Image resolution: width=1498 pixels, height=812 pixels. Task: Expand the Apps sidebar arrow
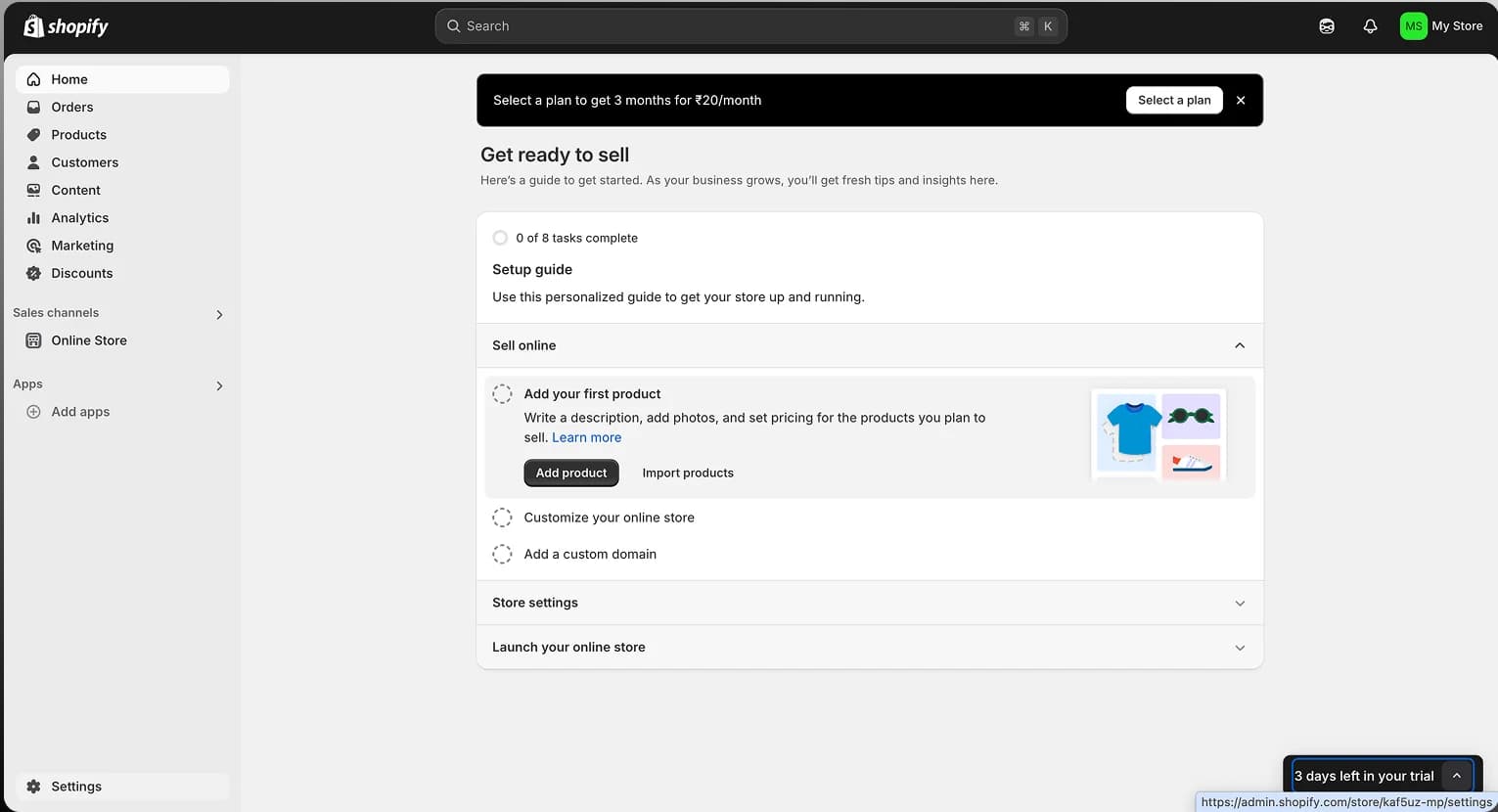[x=219, y=385]
